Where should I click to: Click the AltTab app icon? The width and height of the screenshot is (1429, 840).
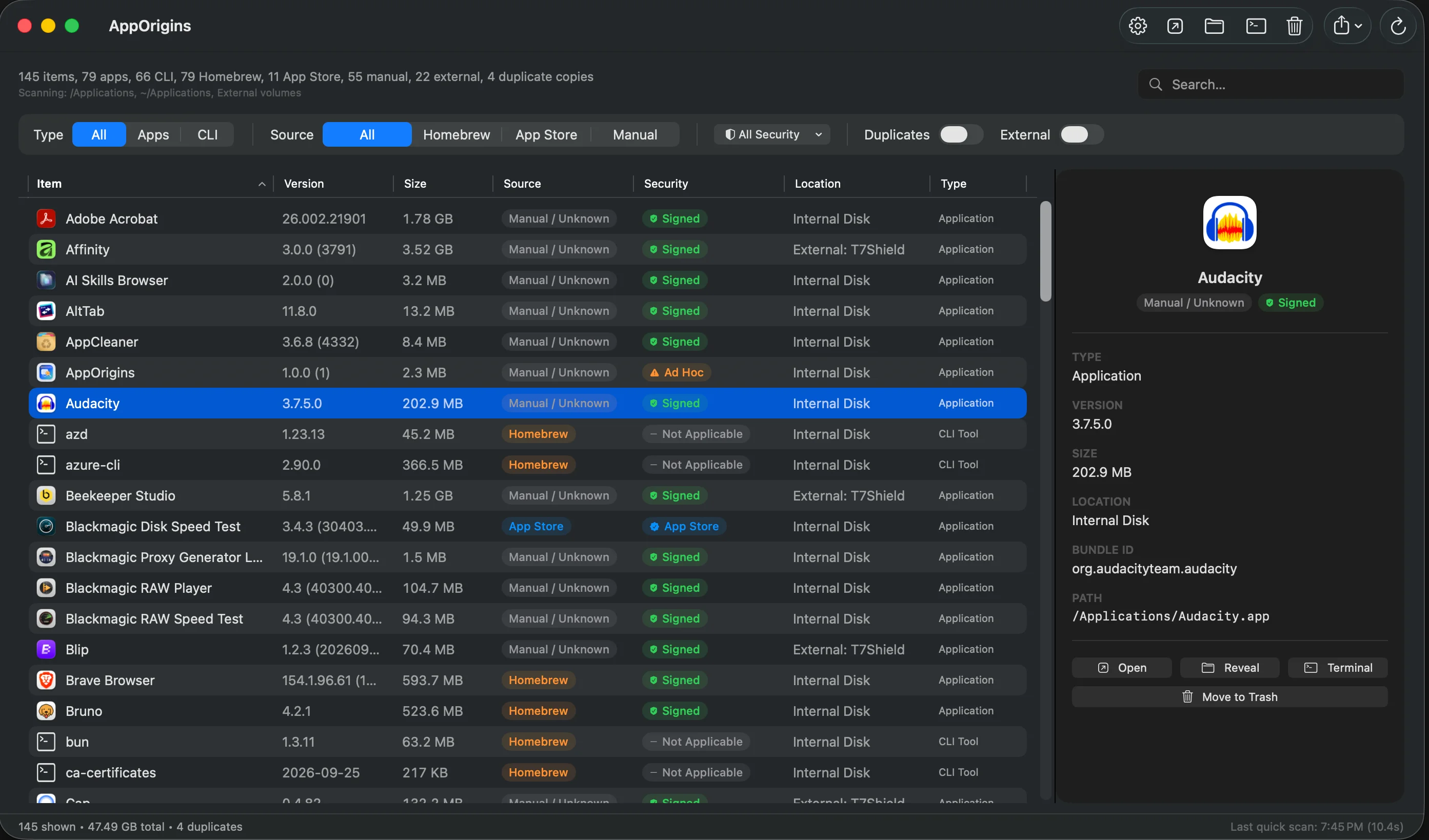(x=46, y=311)
